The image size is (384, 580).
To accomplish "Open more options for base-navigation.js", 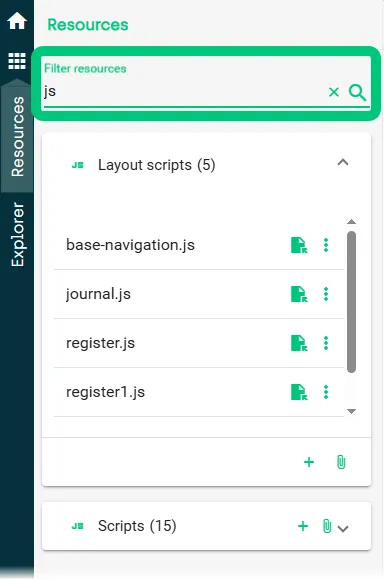I will [326, 245].
